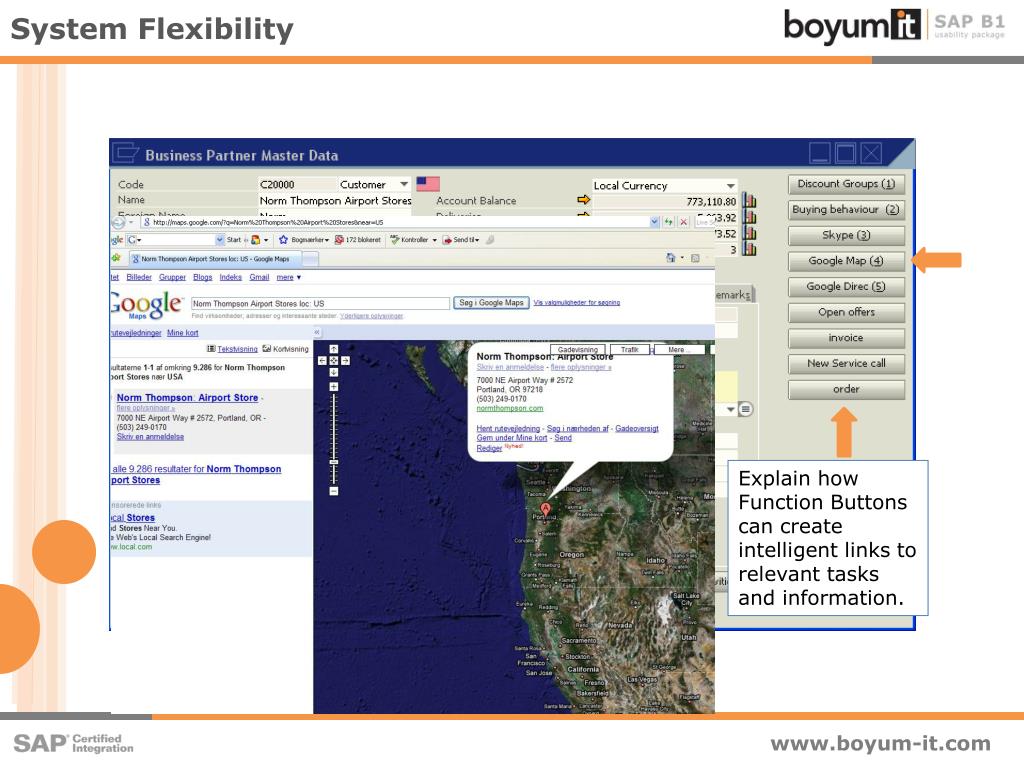Click the map zoom slider handle
1024x768 pixels.
click(x=334, y=462)
